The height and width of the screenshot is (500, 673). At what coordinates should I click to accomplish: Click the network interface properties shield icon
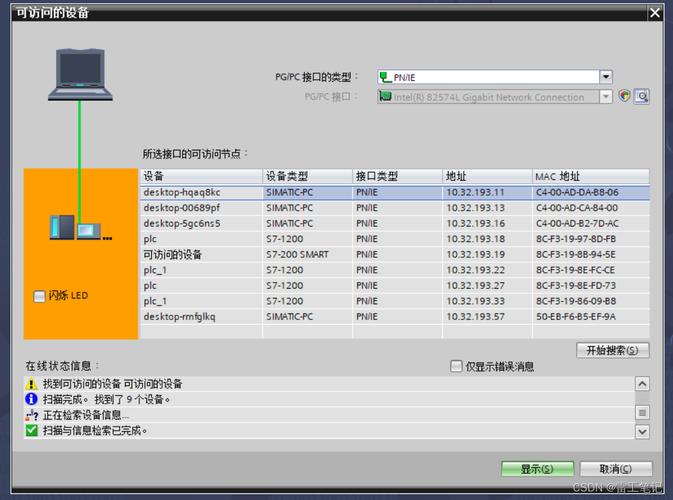point(624,96)
